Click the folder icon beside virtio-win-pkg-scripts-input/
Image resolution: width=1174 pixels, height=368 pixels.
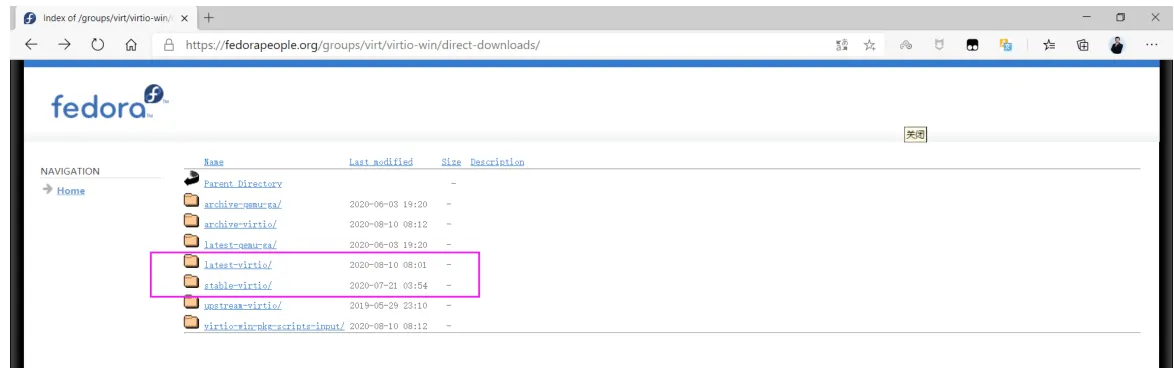tap(192, 322)
